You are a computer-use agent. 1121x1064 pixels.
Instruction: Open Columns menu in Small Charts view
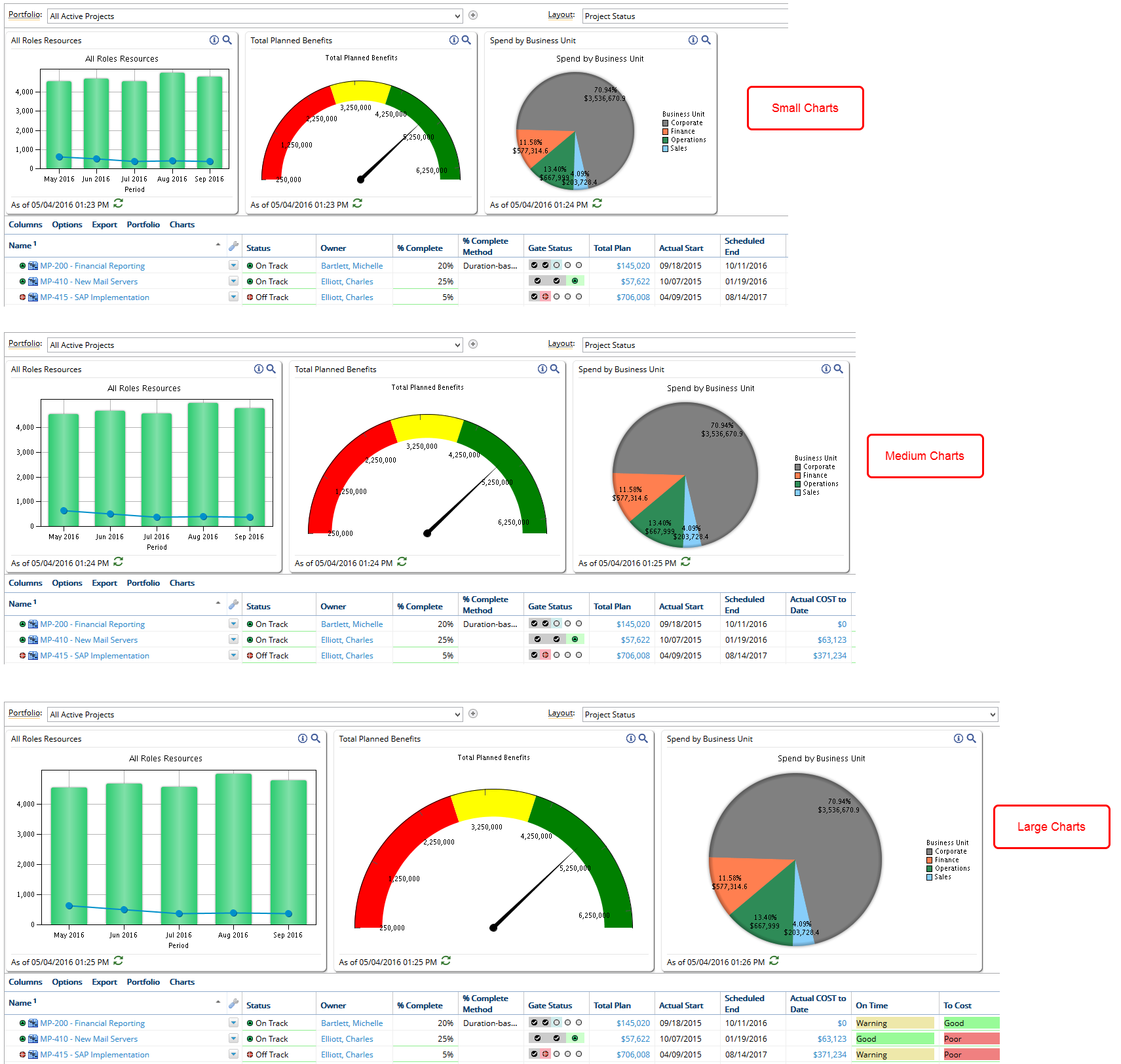click(x=26, y=225)
